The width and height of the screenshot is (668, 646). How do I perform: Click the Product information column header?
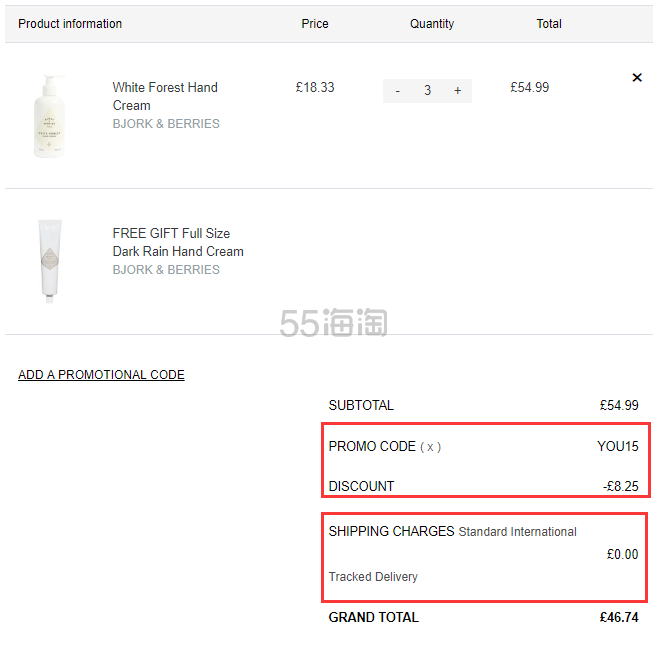coord(70,24)
